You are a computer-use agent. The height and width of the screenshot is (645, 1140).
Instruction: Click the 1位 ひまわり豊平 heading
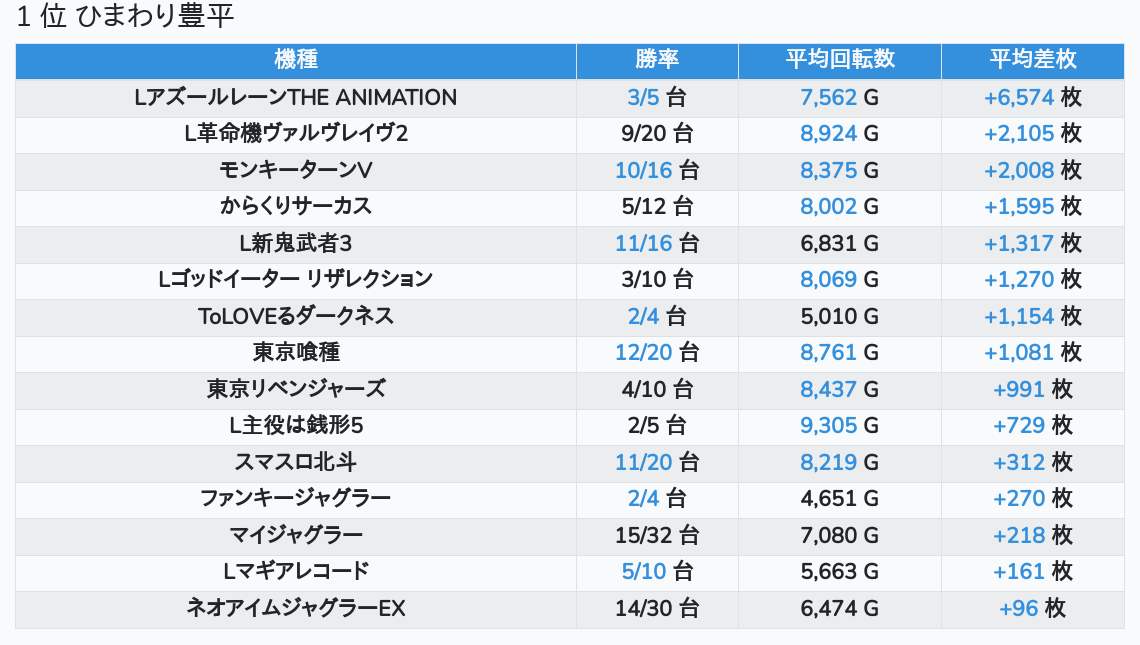(x=126, y=17)
